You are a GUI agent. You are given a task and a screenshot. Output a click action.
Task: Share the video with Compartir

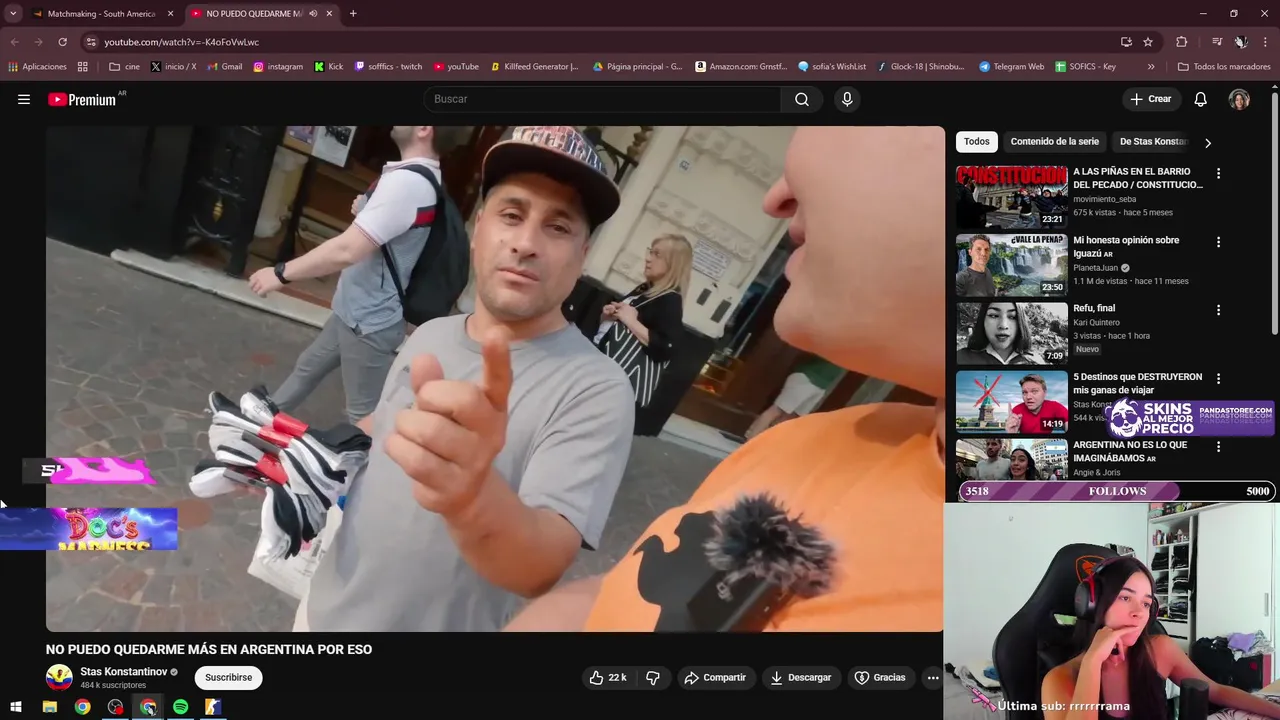point(715,678)
